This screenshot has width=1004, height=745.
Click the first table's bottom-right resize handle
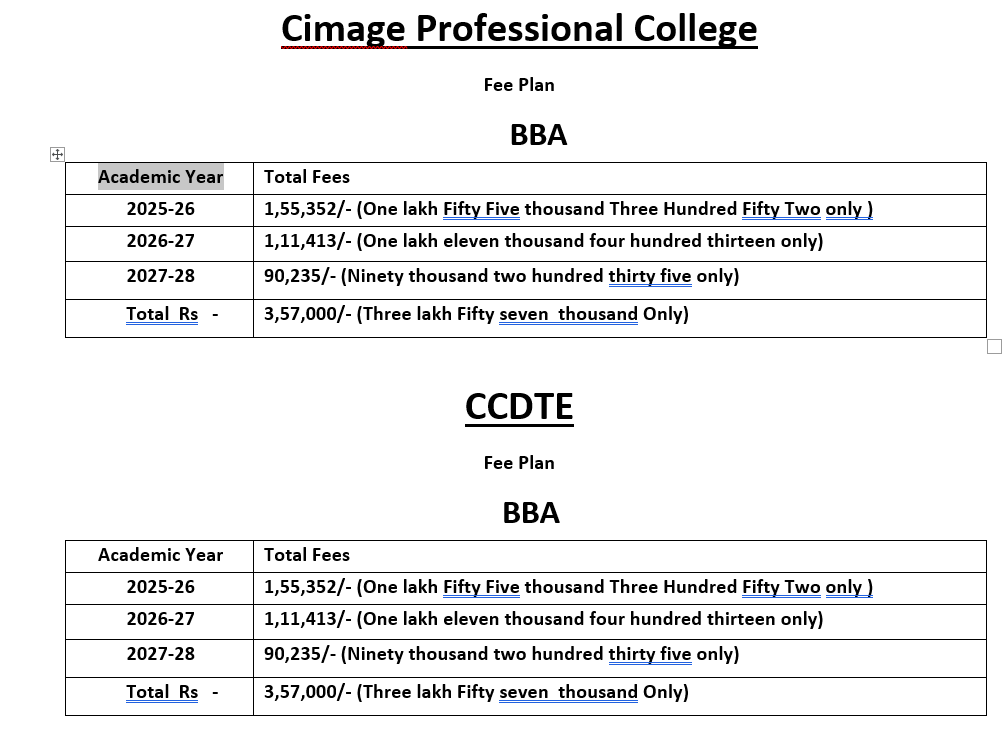coord(994,346)
